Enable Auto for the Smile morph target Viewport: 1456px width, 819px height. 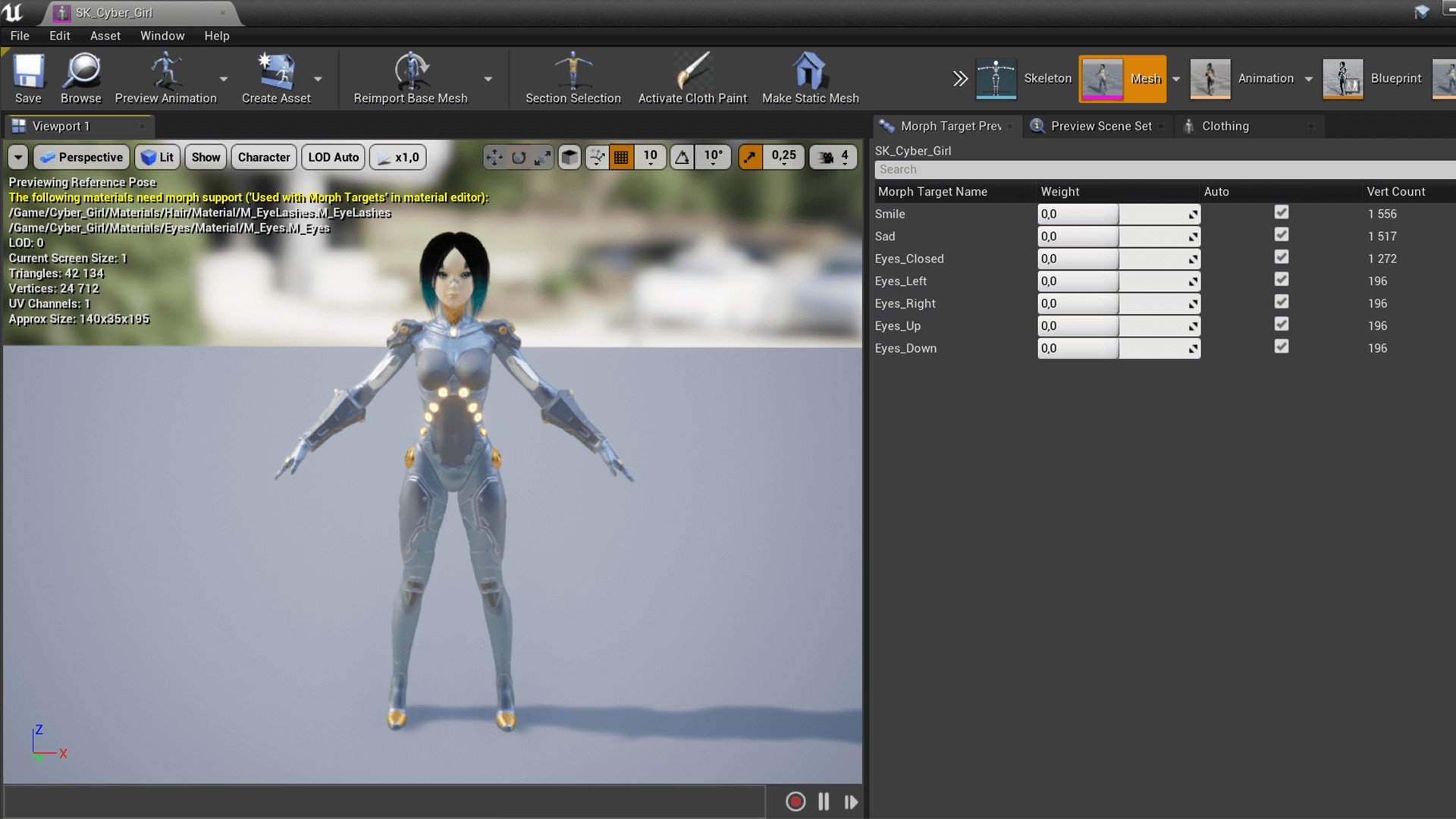coord(1282,213)
